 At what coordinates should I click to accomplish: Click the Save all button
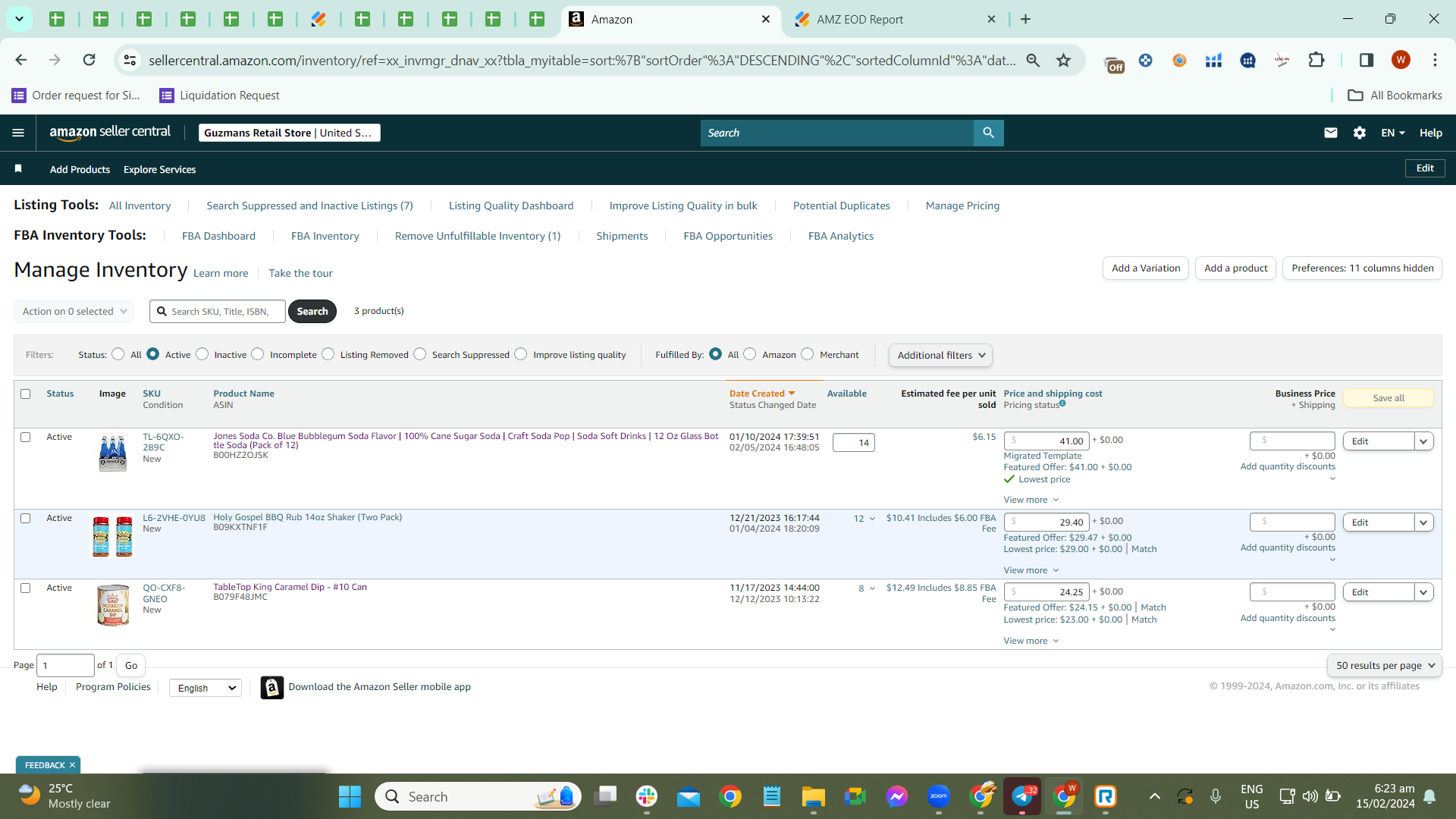[x=1388, y=398]
